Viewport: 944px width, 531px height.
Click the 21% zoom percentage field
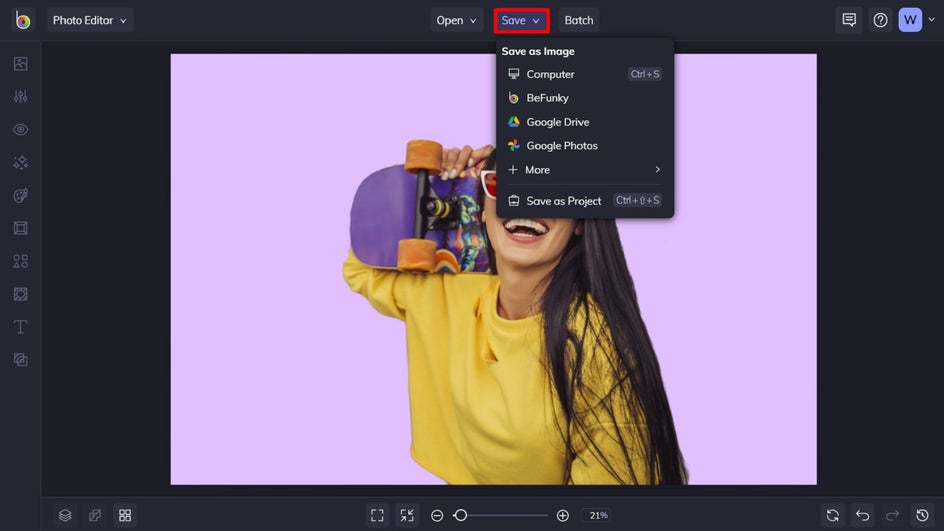point(598,515)
